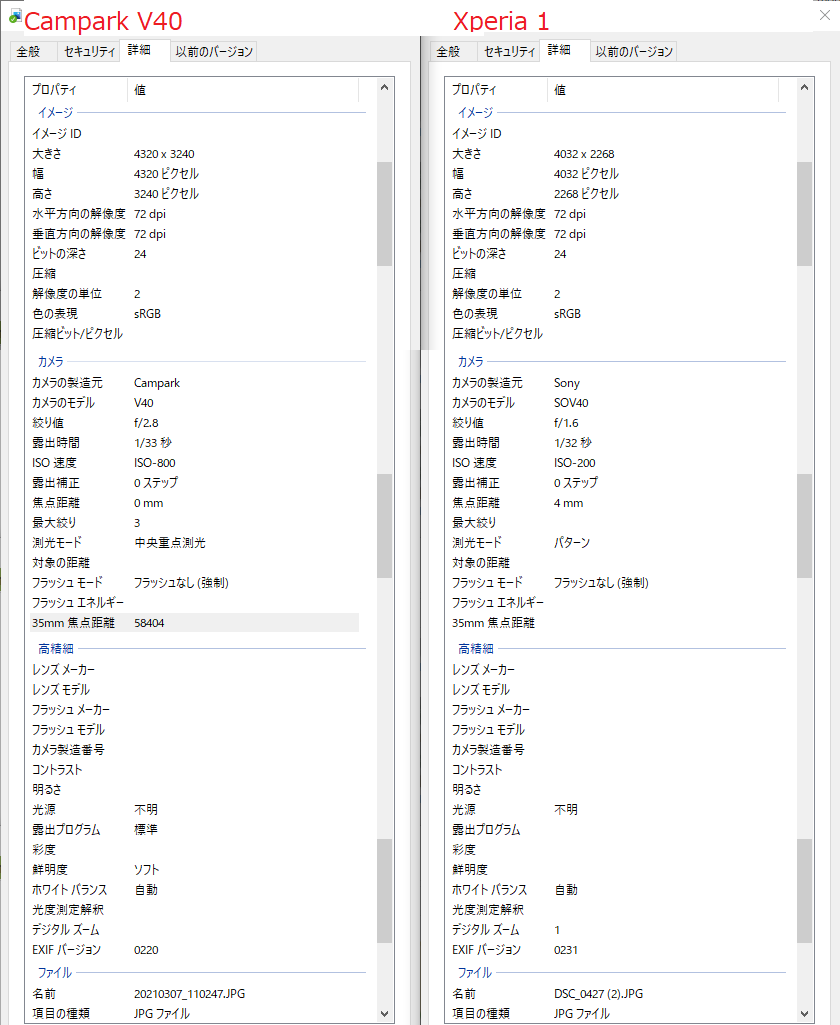Open the 全般 tab in the Campark V40 window
Screen dimensions: 840x1025
tap(29, 52)
